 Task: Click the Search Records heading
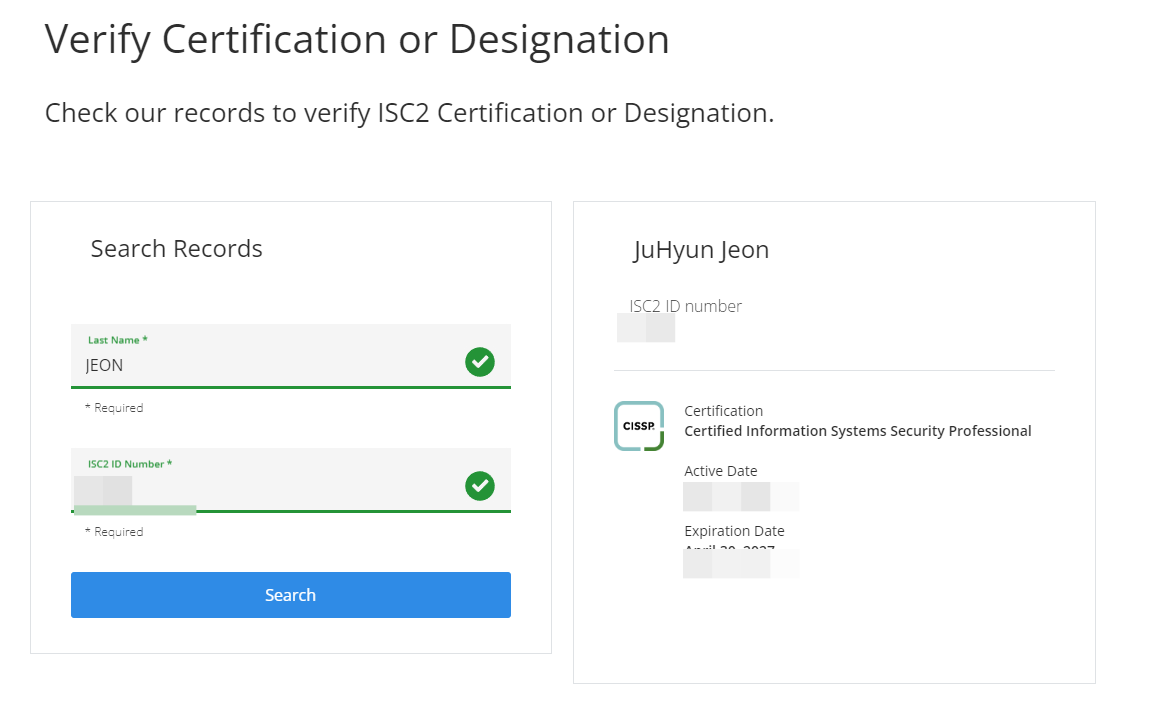(x=177, y=248)
